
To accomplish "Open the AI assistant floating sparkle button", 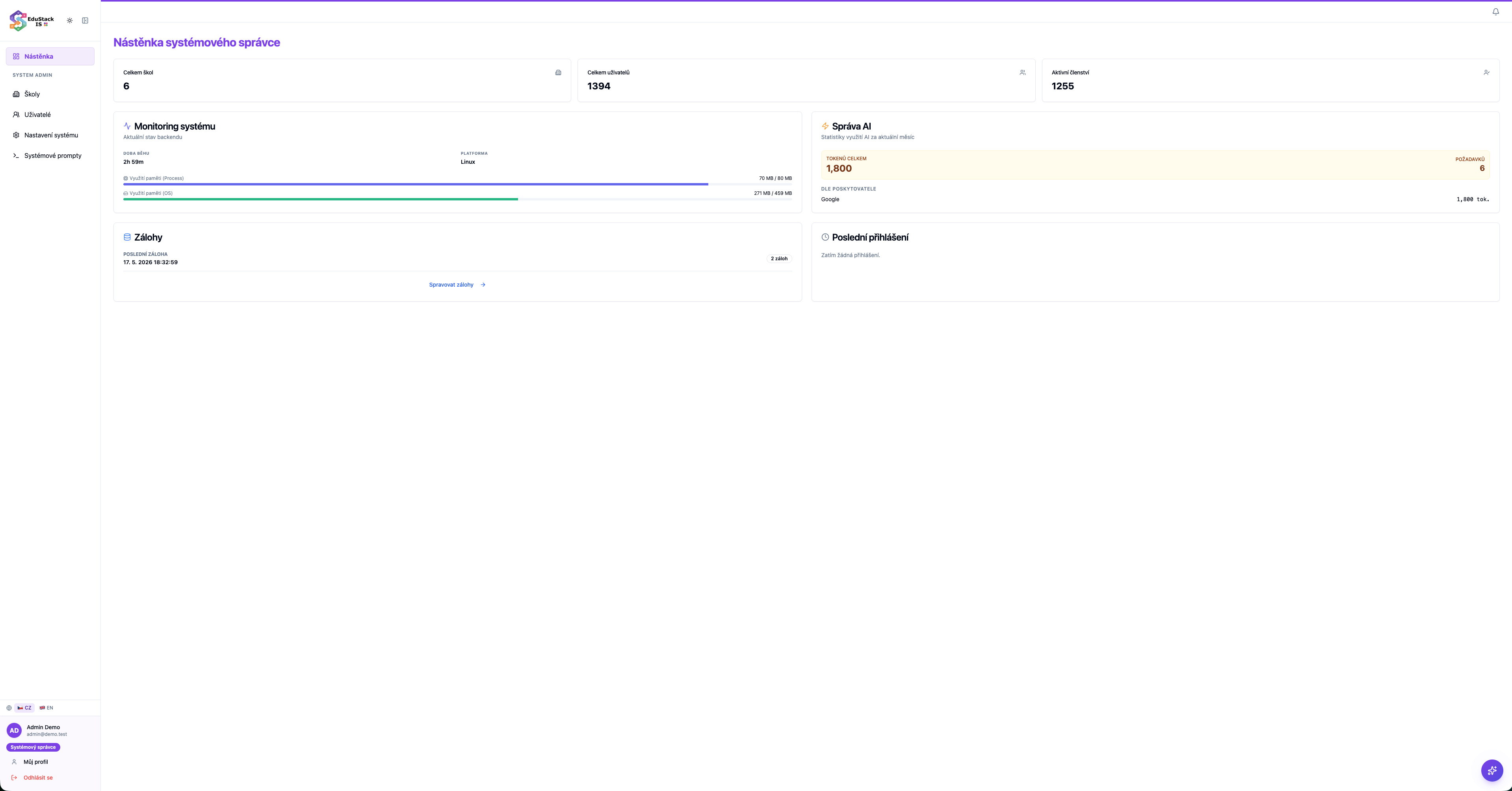I will [x=1492, y=771].
